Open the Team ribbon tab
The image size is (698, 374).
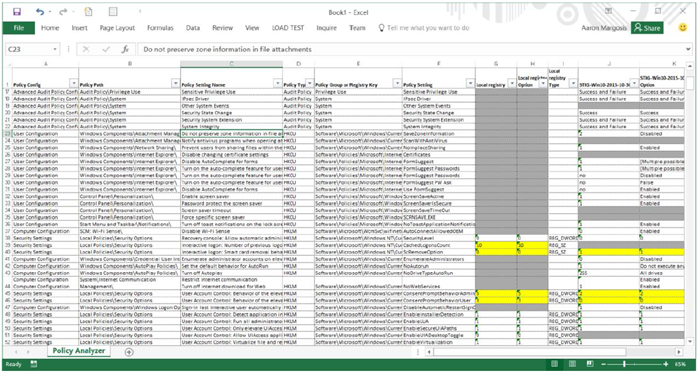tap(357, 28)
